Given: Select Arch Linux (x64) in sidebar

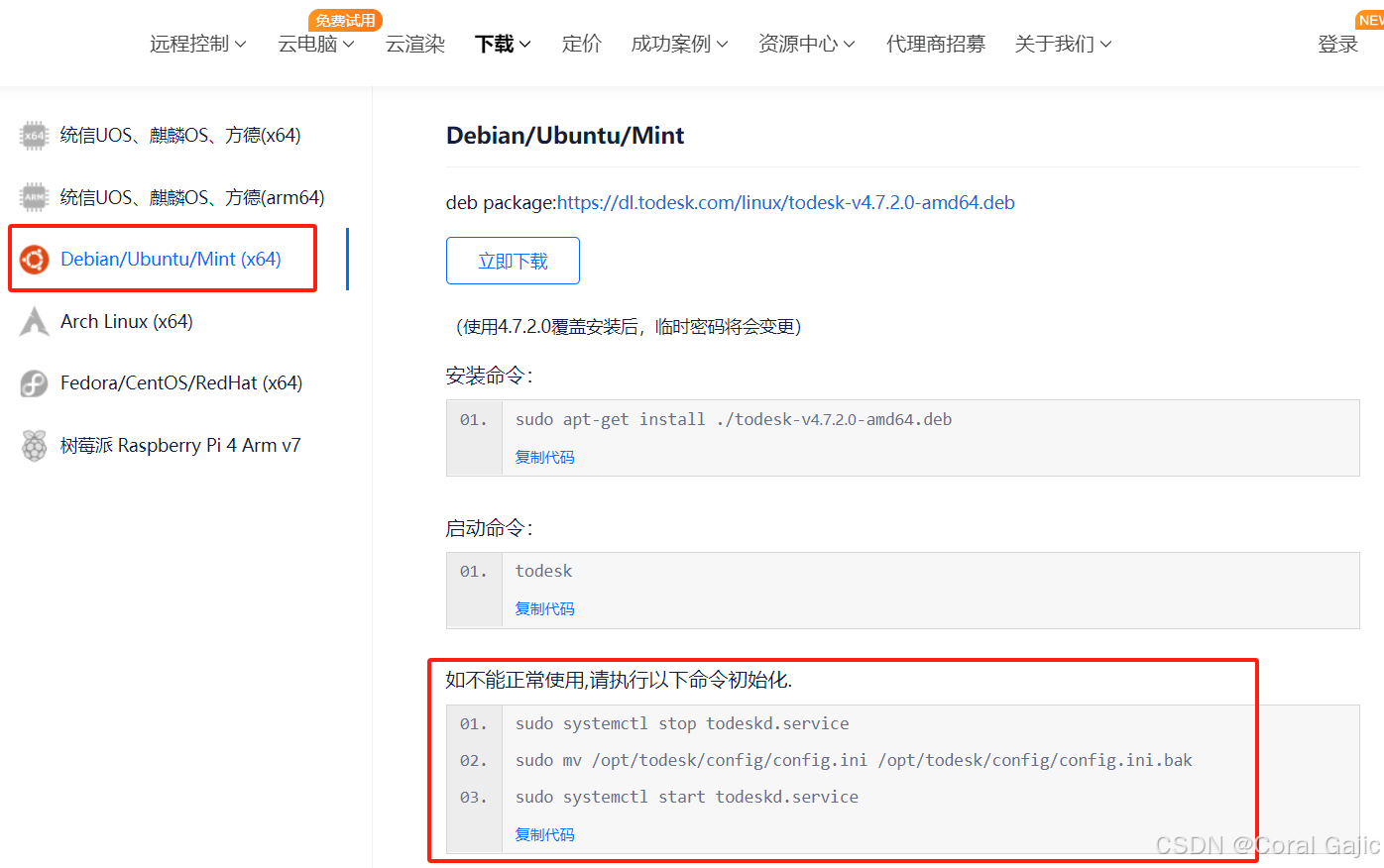Looking at the screenshot, I should coord(127,321).
